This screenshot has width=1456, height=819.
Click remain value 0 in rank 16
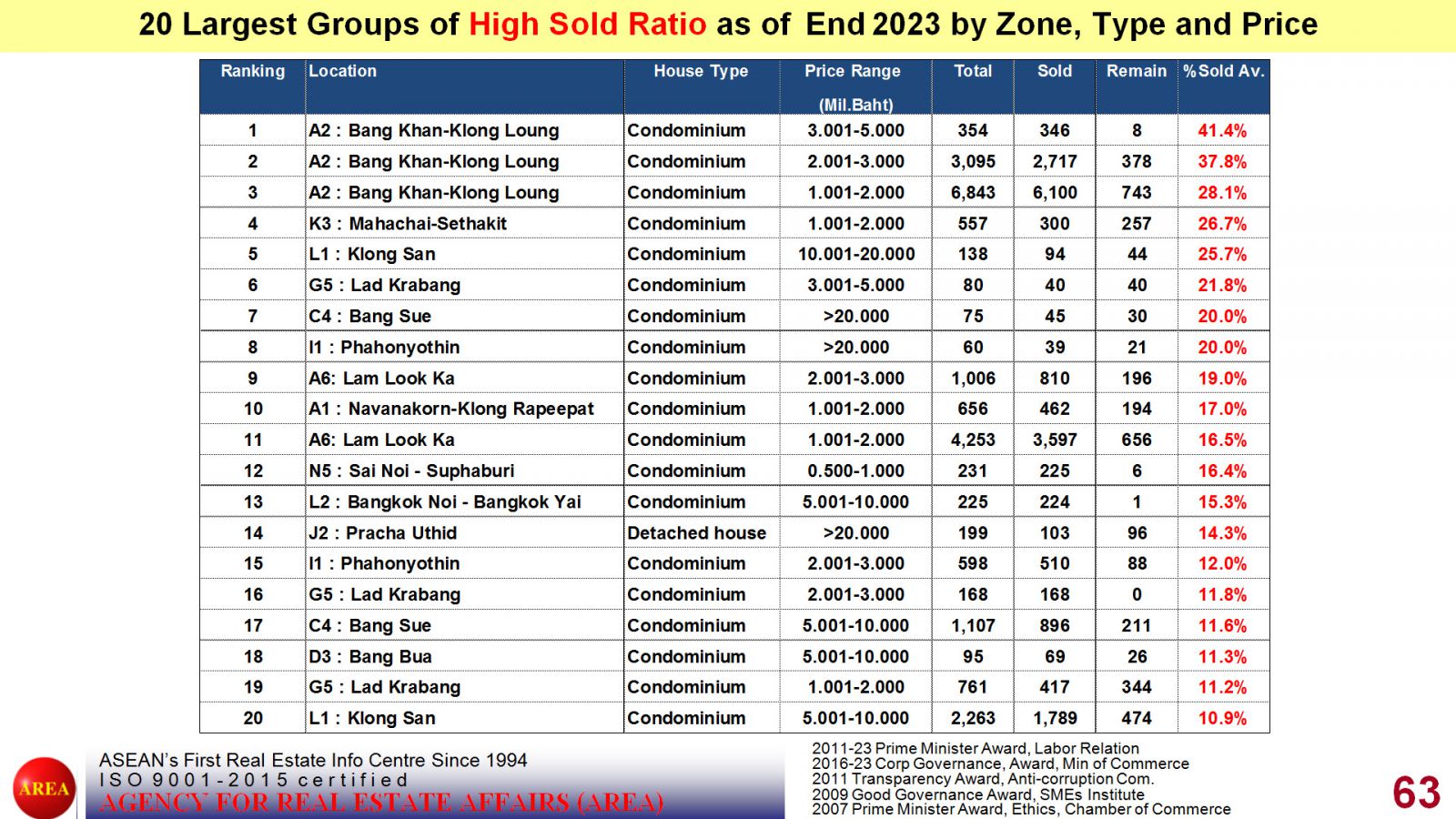[x=1137, y=594]
